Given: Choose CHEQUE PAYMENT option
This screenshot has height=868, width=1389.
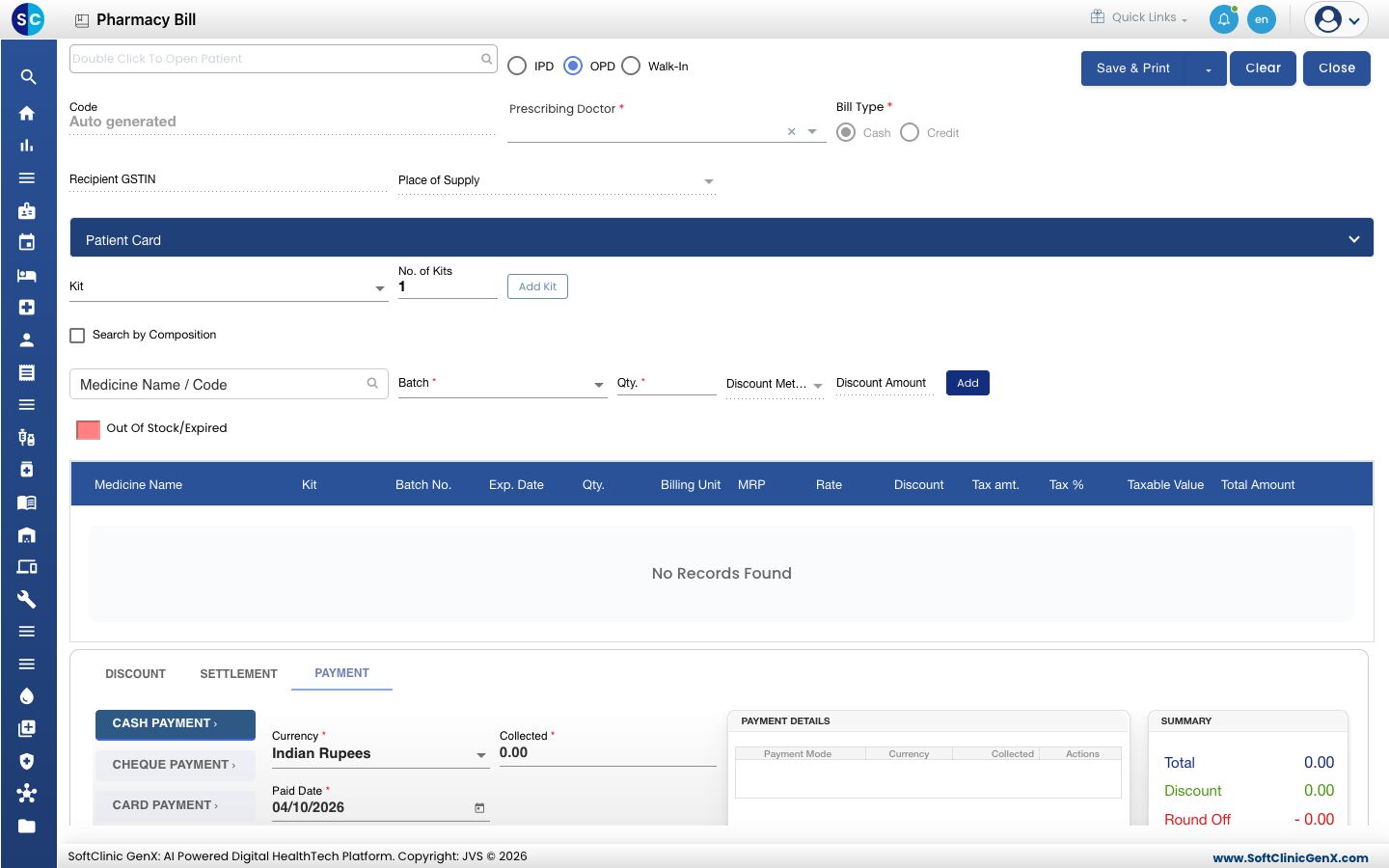Looking at the screenshot, I should coord(175,765).
